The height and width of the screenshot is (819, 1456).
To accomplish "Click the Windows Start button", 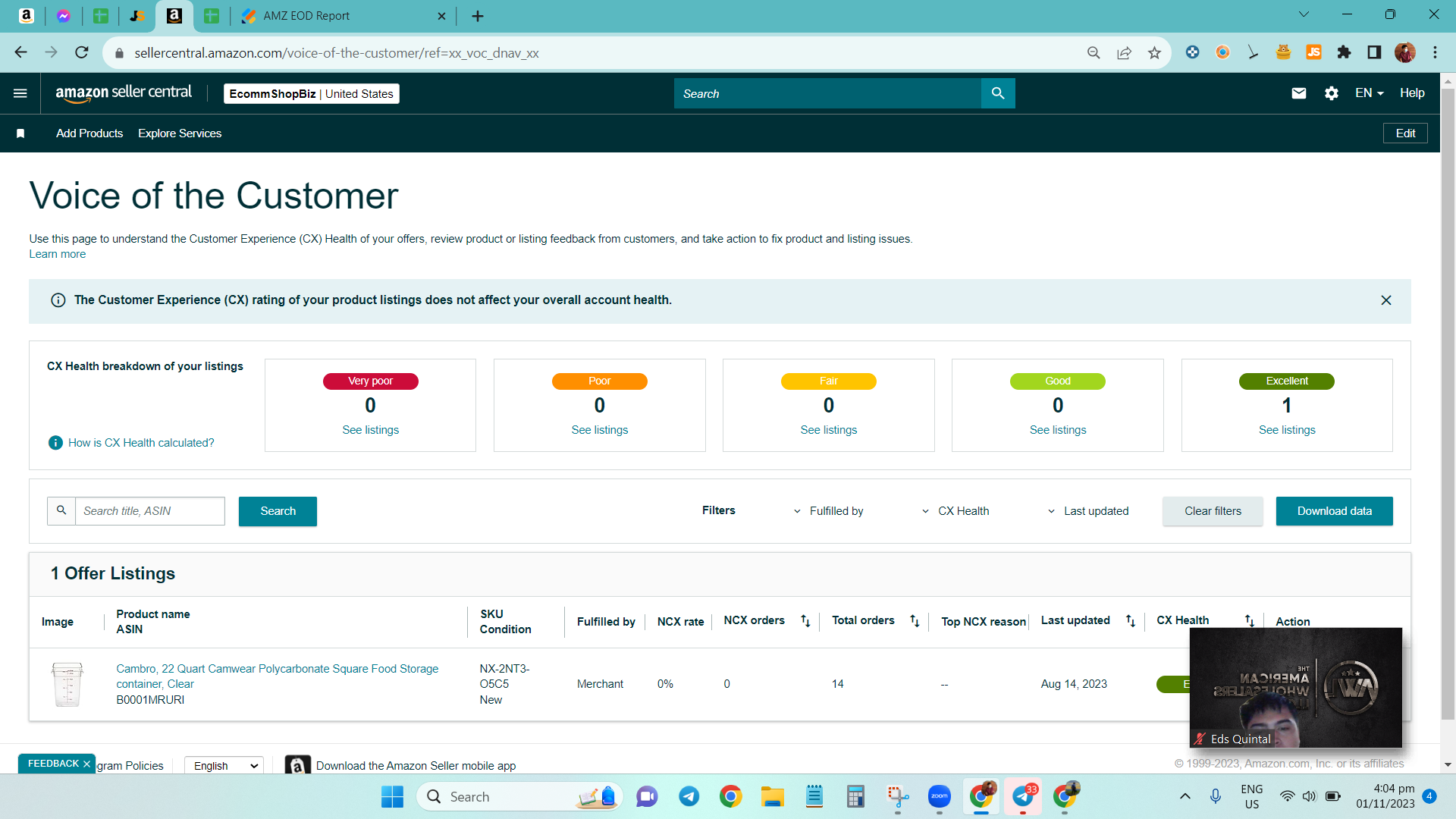I will tap(392, 797).
